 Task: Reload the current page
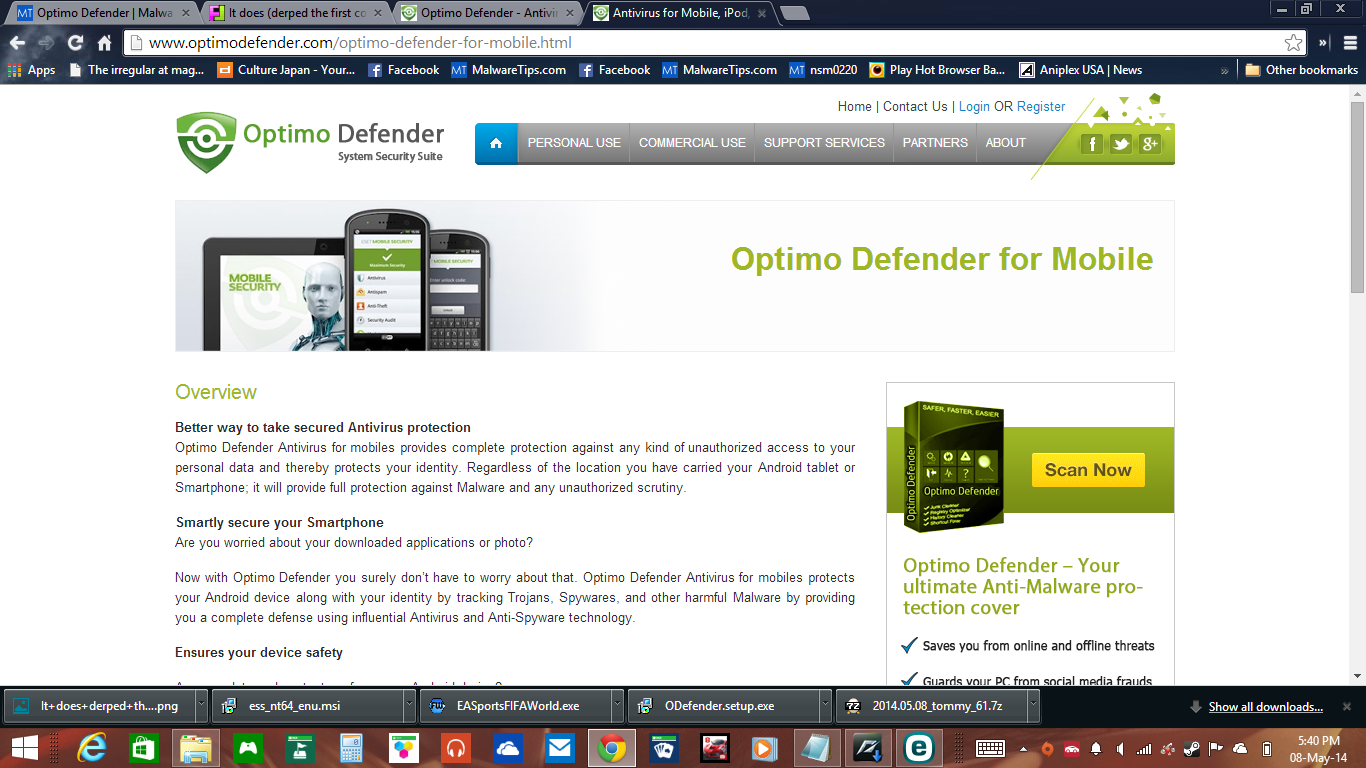pyautogui.click(x=75, y=43)
